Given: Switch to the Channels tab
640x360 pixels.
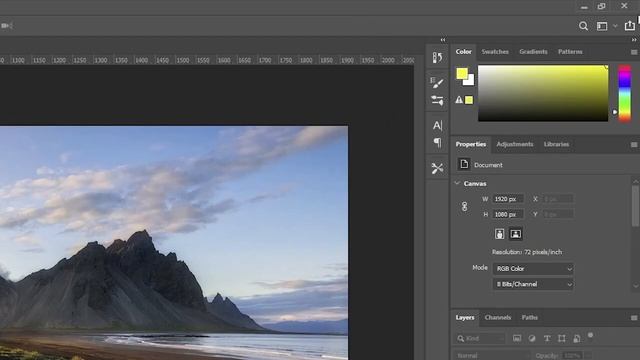Looking at the screenshot, I should coord(498,317).
